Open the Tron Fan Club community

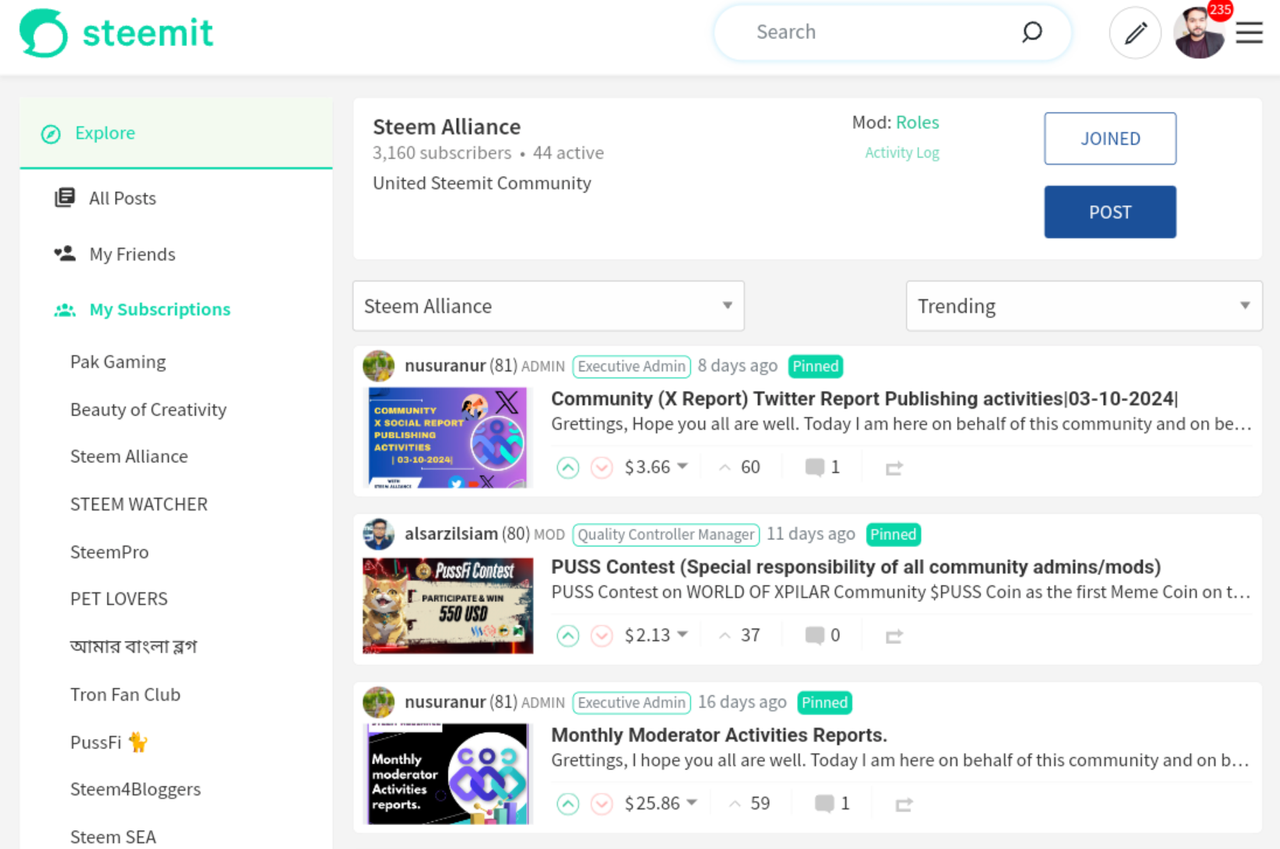click(125, 695)
